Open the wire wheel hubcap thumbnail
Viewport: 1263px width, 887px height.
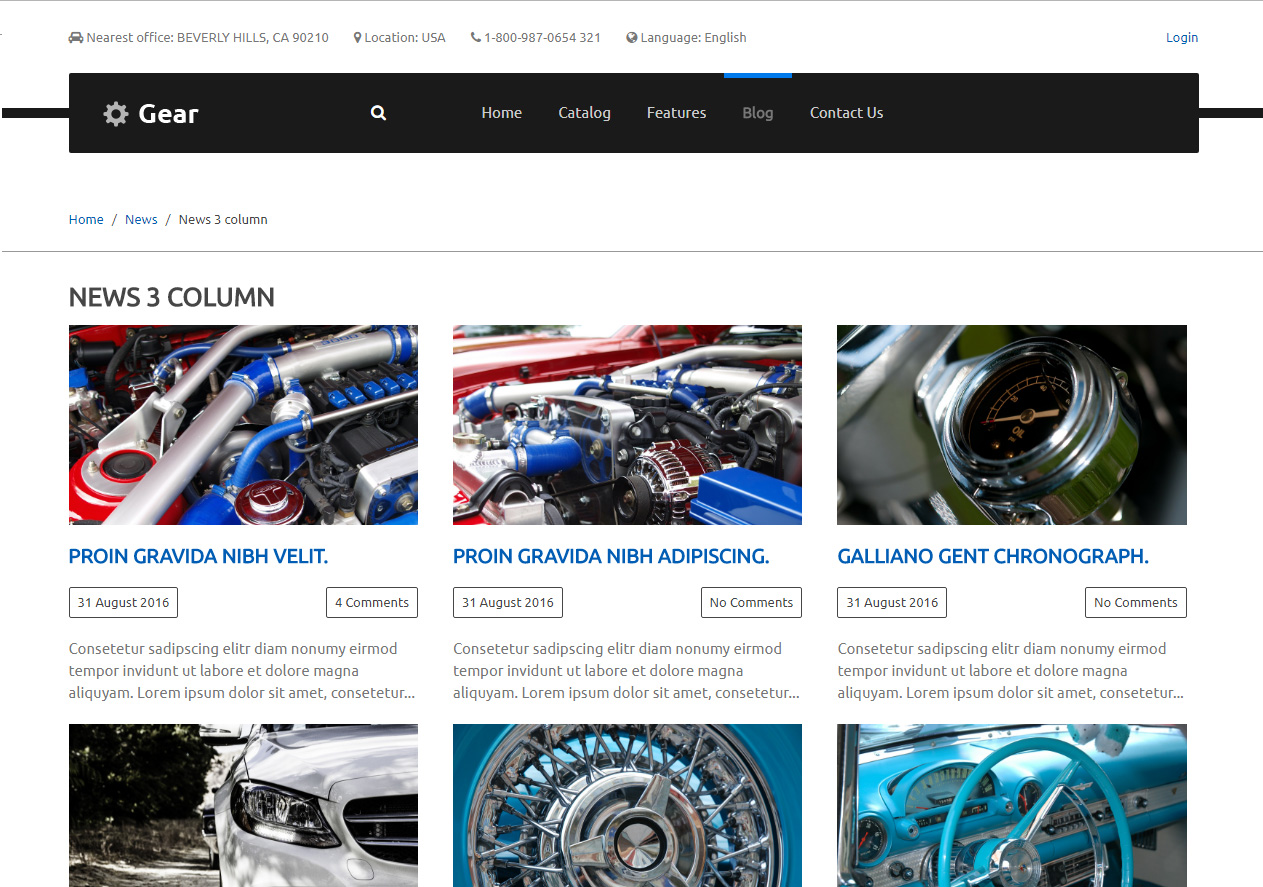(627, 805)
